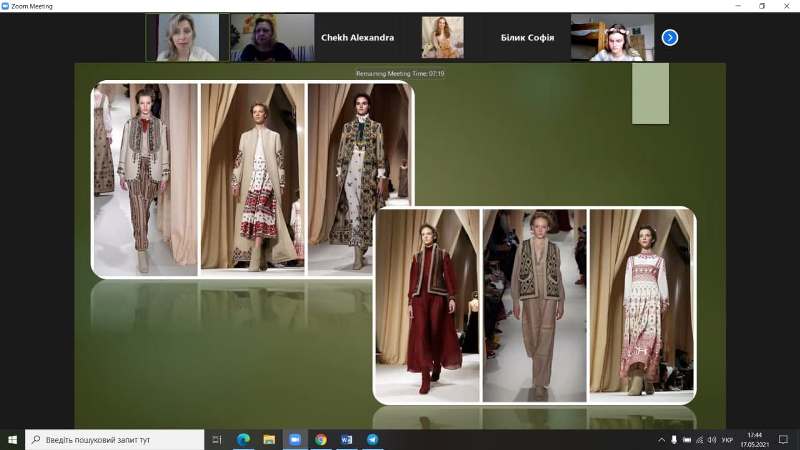Click the Remaining Meeting Time notice
The image size is (800, 450).
pos(400,73)
